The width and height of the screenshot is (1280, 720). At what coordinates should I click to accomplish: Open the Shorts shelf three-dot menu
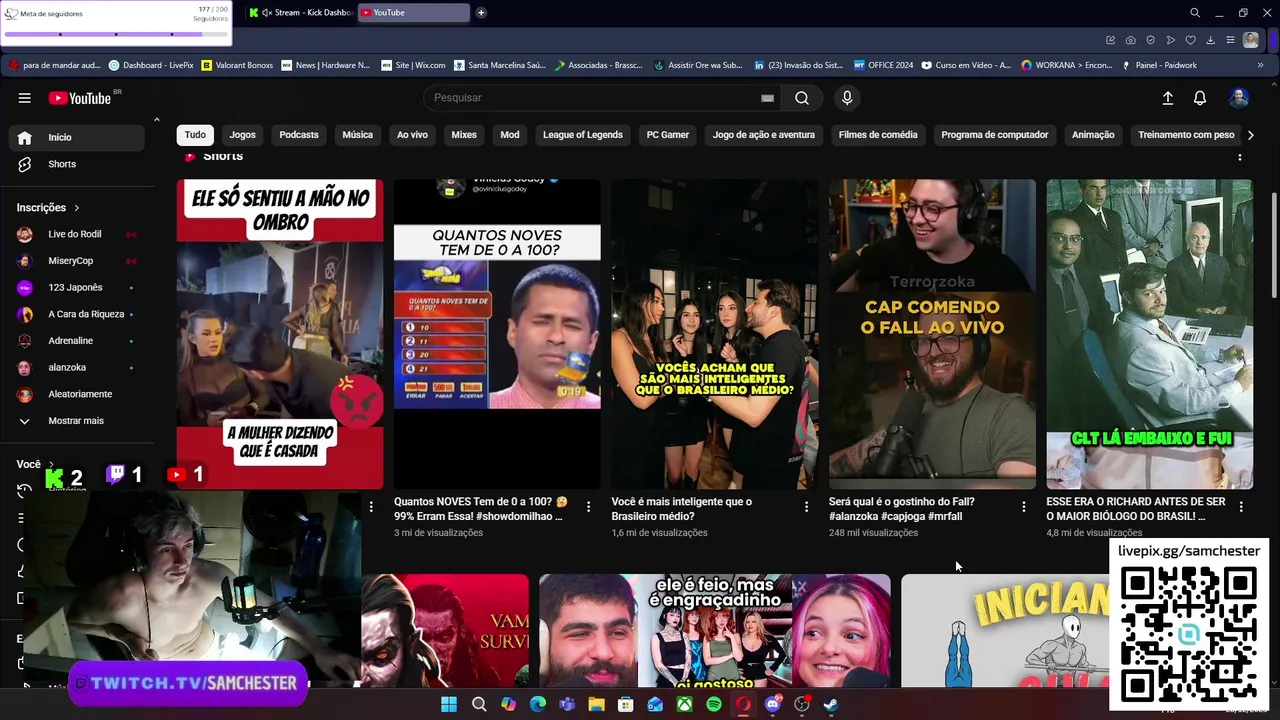(x=1240, y=157)
